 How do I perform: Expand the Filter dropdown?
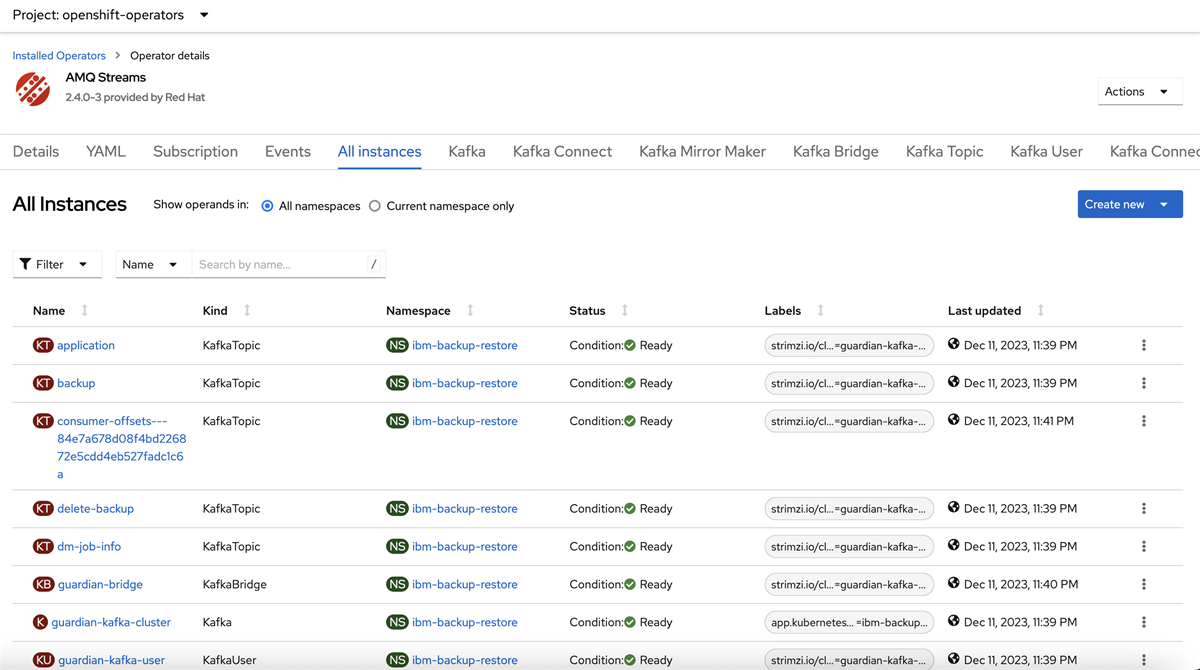[x=57, y=264]
